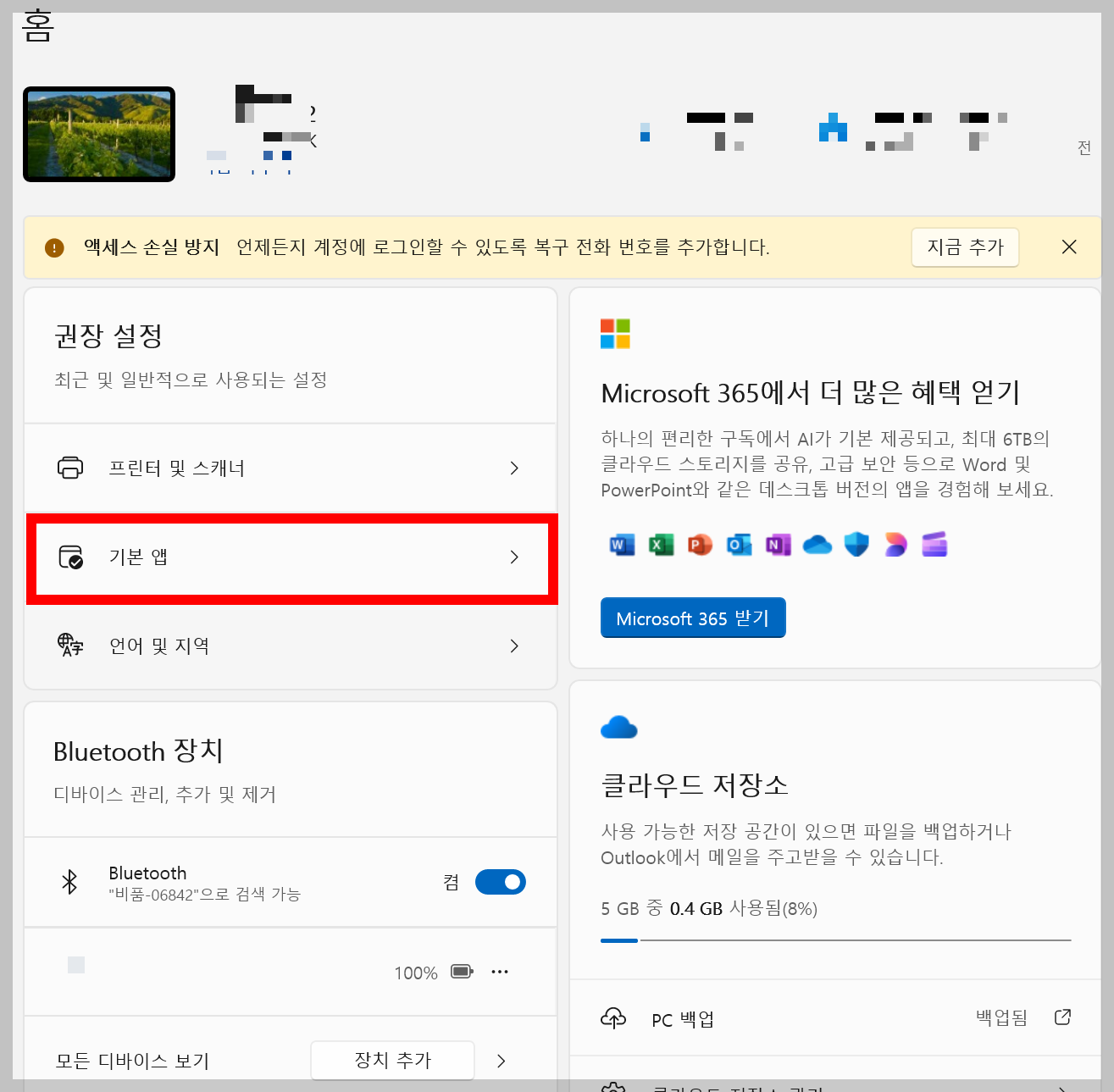This screenshot has height=1092, width=1114.
Task: Click the Microsoft 365 받기 button
Action: click(x=693, y=618)
